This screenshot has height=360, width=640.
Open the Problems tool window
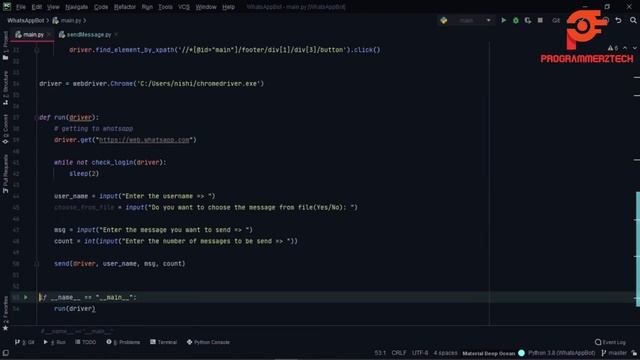pyautogui.click(x=123, y=342)
